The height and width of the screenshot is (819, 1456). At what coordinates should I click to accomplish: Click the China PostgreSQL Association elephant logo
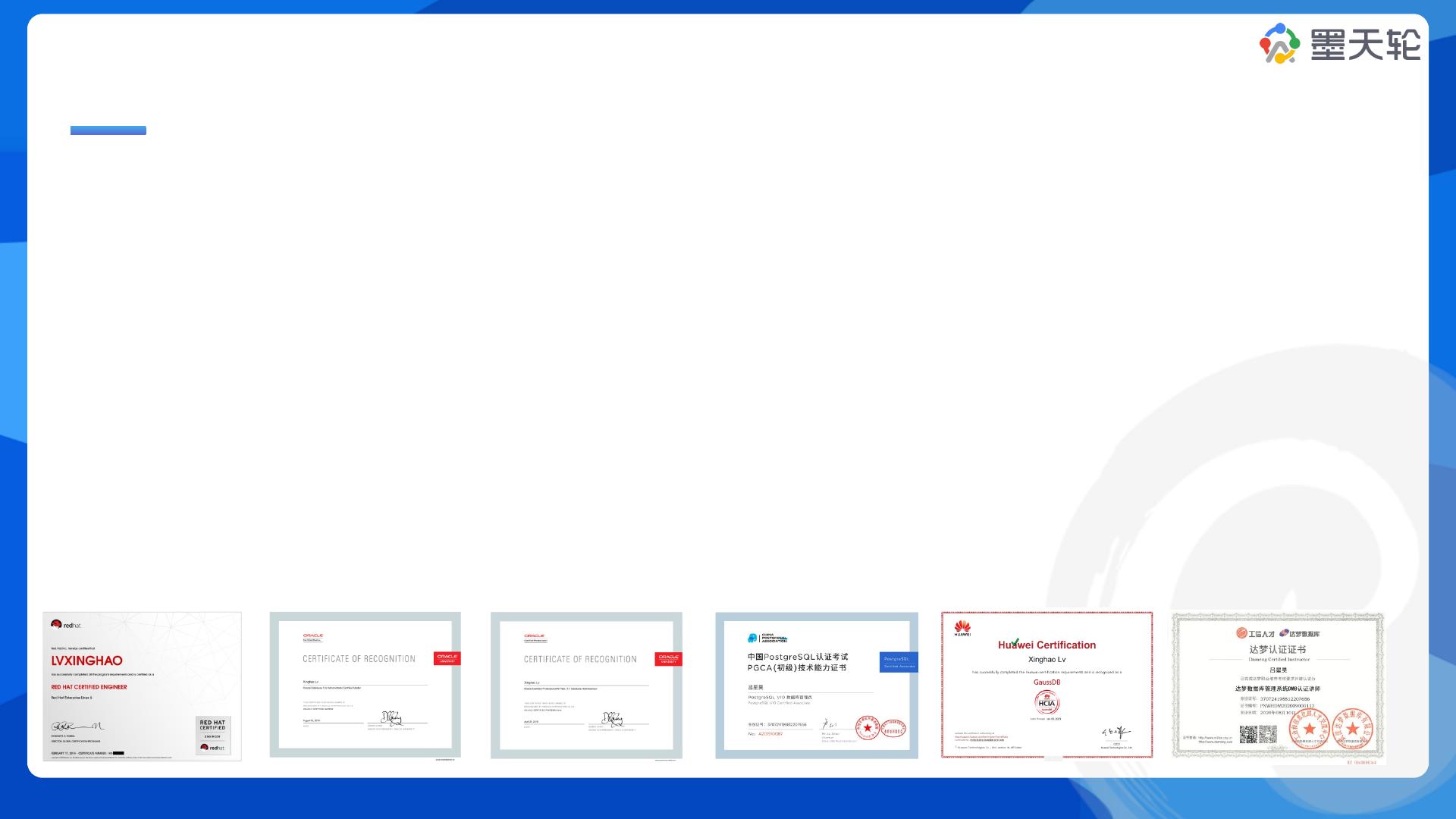[753, 639]
